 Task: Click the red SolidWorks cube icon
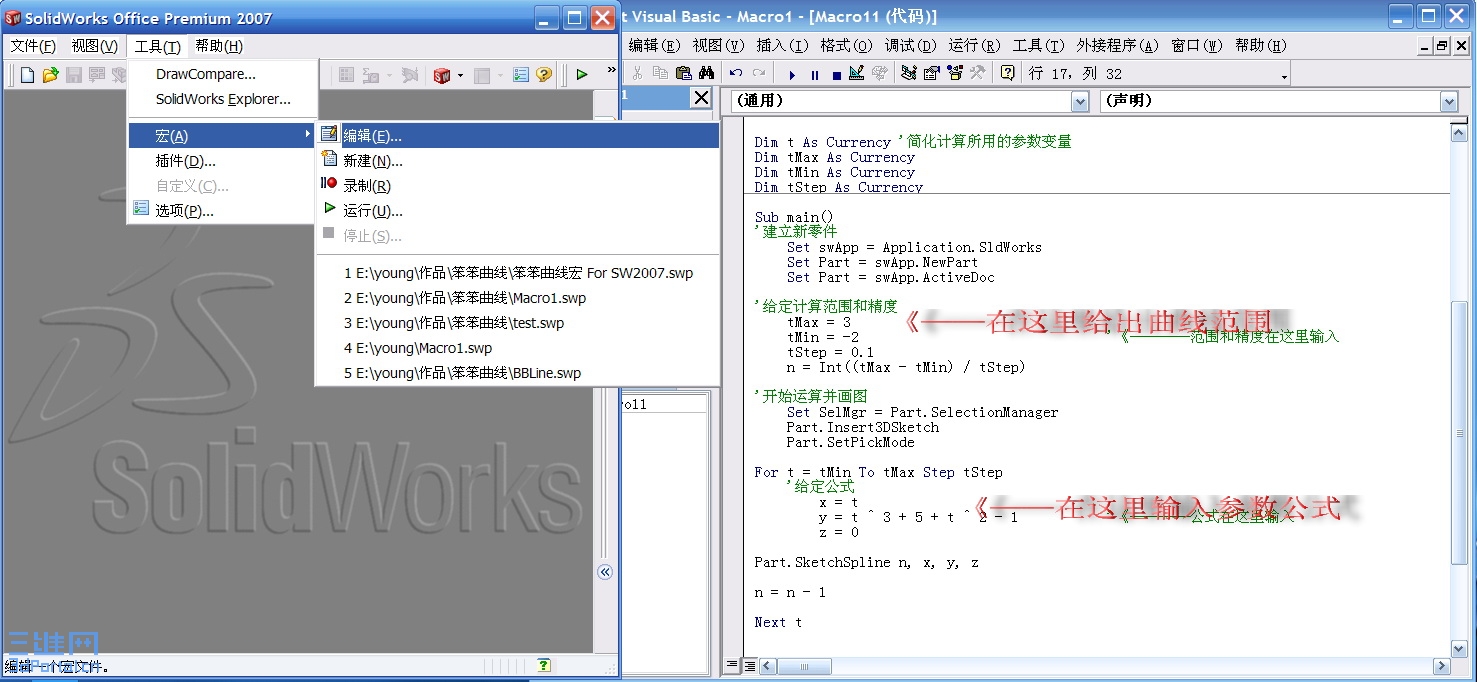(x=442, y=75)
